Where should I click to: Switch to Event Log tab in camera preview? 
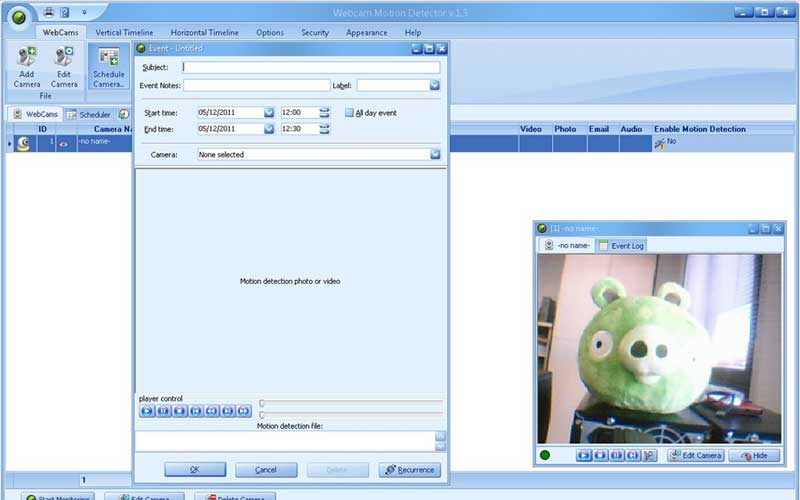(621, 245)
